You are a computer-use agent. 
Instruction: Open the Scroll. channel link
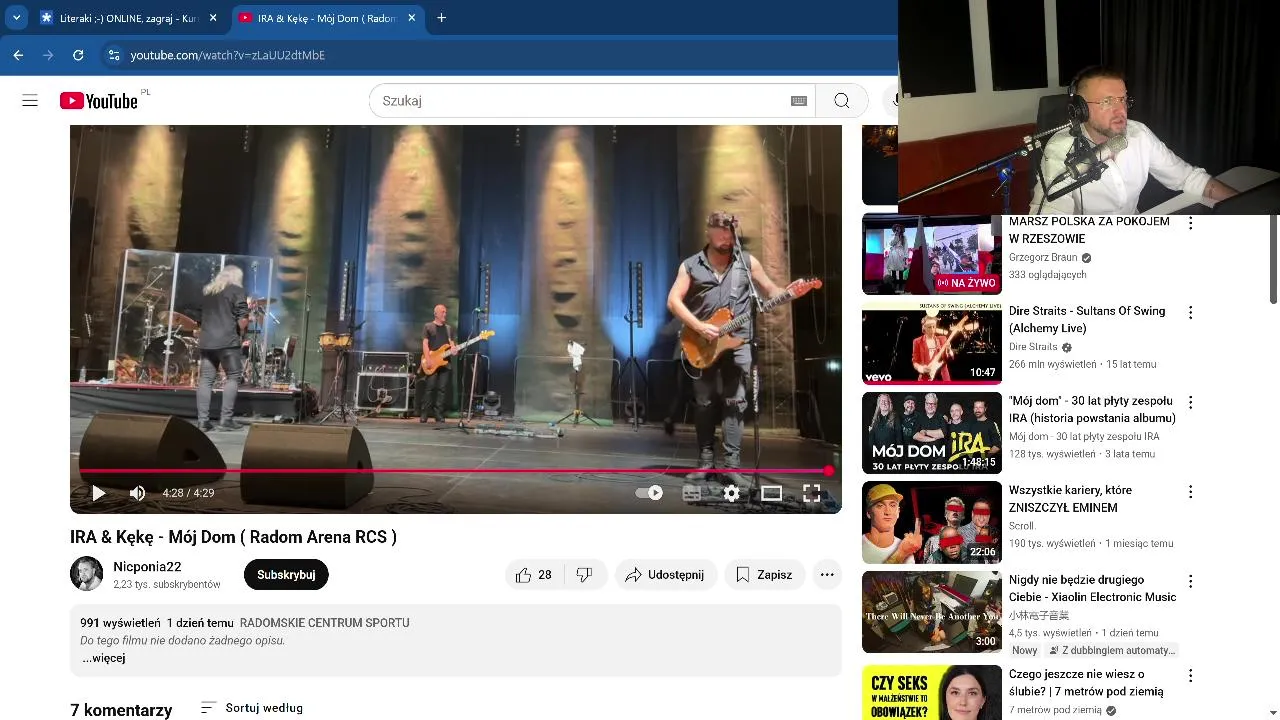[1023, 526]
